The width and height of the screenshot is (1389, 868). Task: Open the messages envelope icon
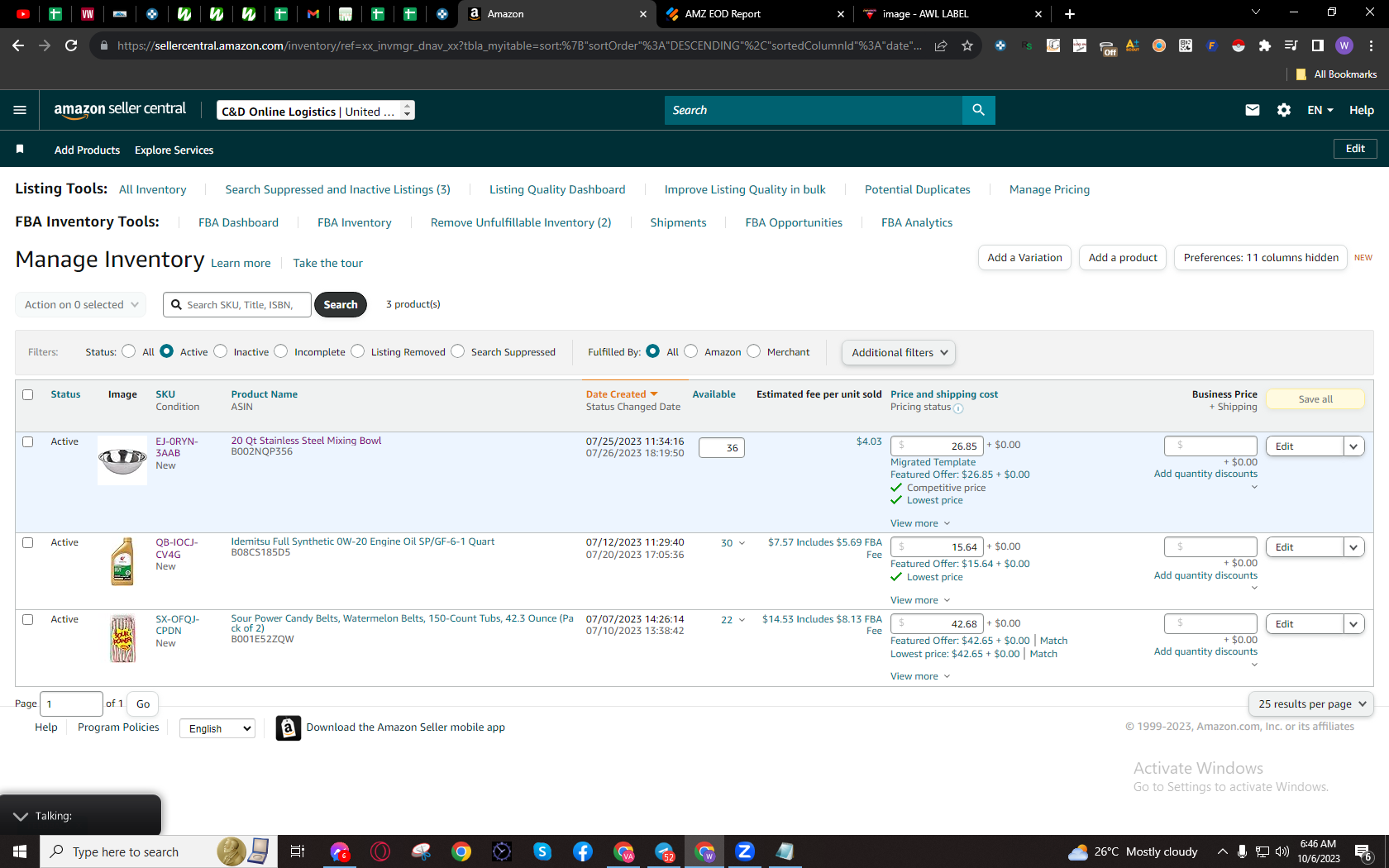tap(1253, 110)
